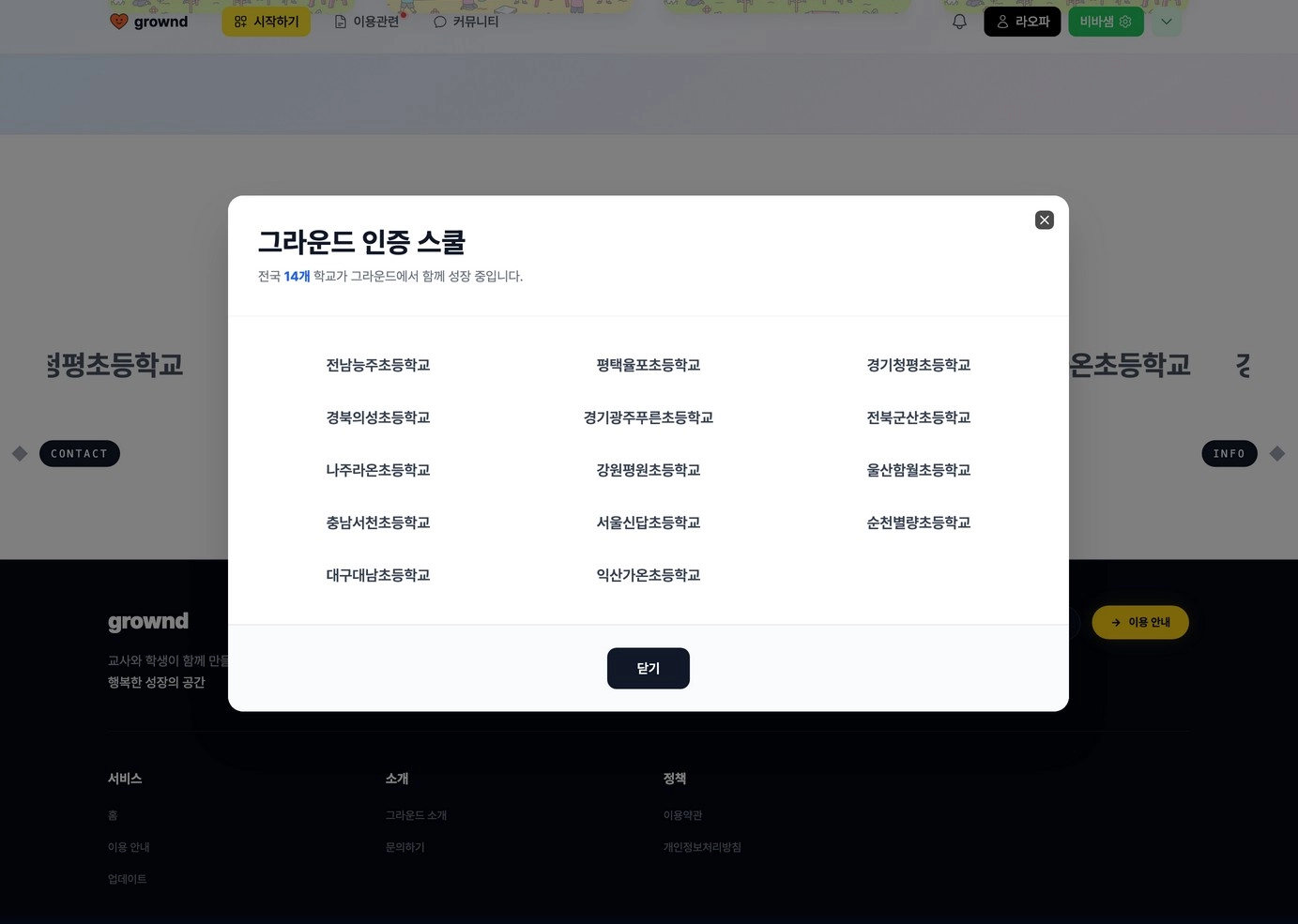Expand the header chevron dropdown

click(1167, 22)
